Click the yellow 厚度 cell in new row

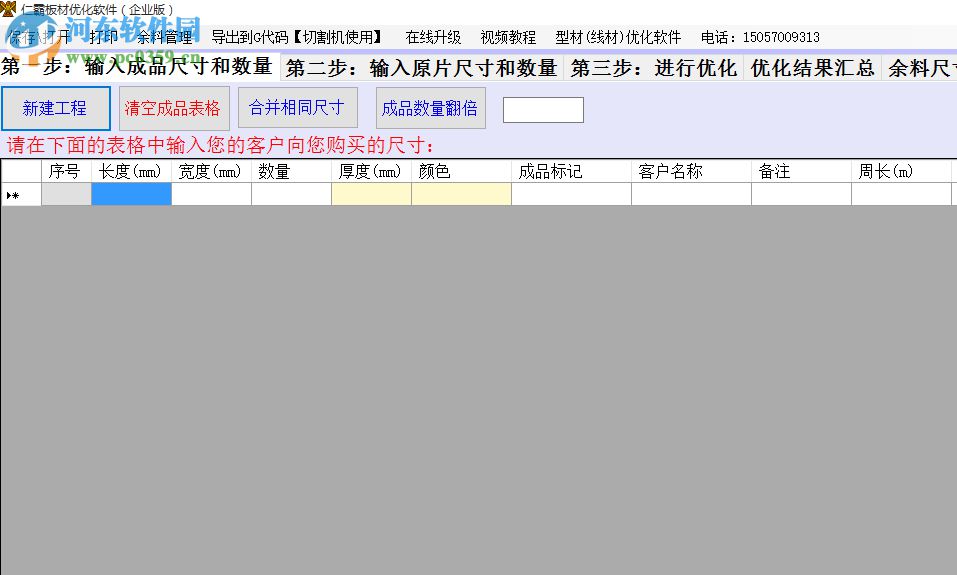pyautogui.click(x=370, y=194)
